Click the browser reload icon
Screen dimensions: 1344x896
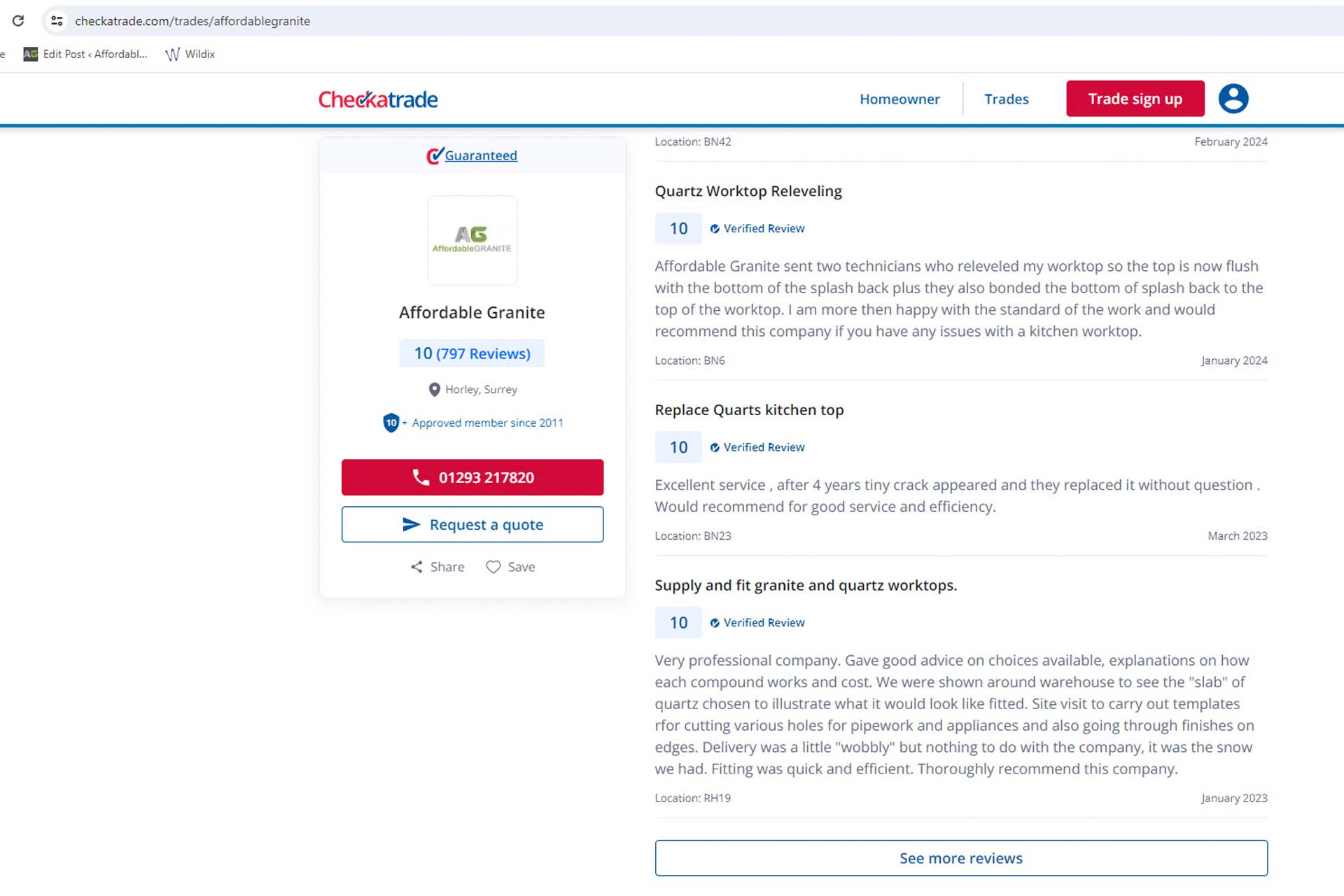coord(18,21)
